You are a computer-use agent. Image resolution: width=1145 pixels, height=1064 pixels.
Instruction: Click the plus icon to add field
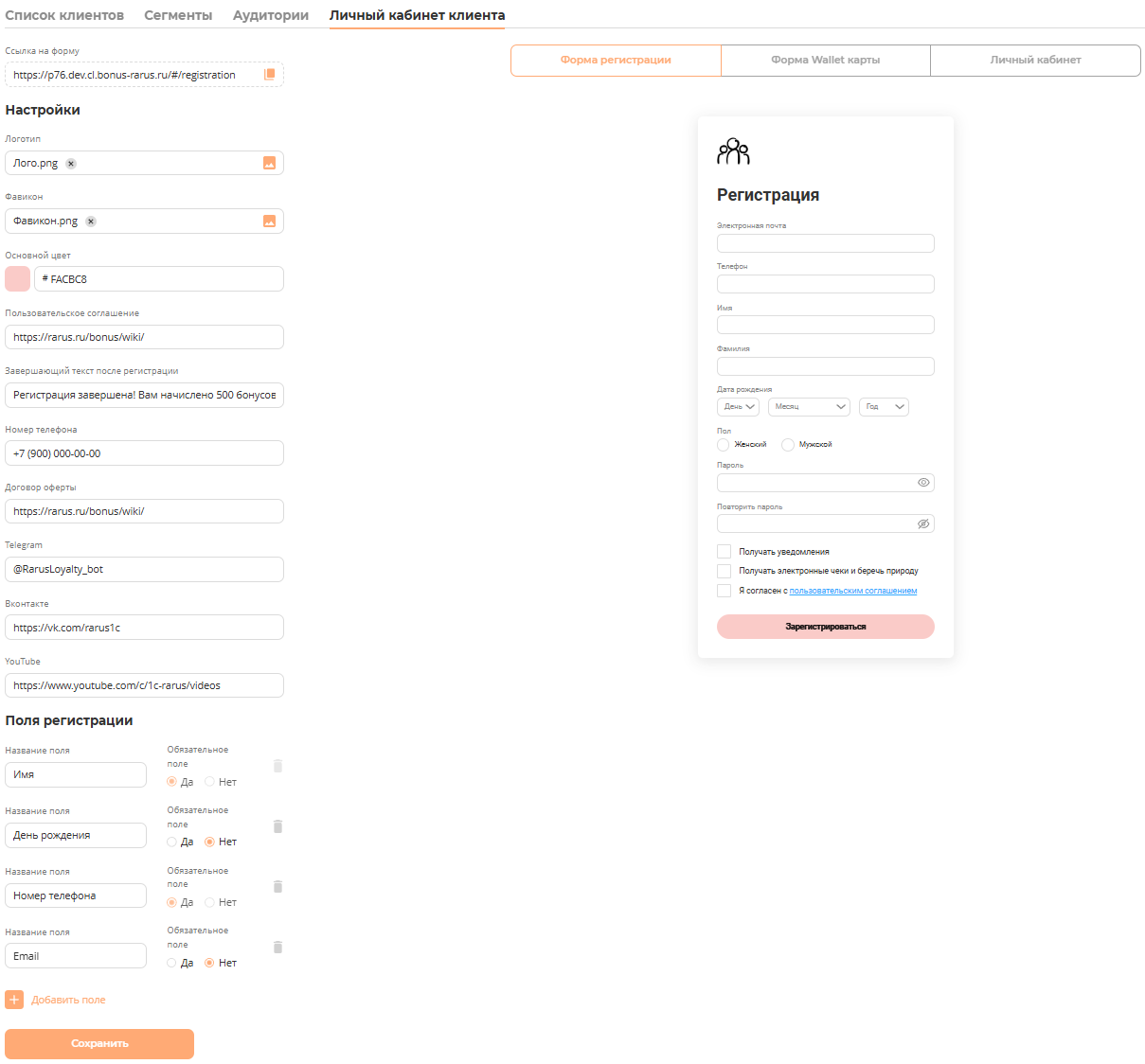14,1000
